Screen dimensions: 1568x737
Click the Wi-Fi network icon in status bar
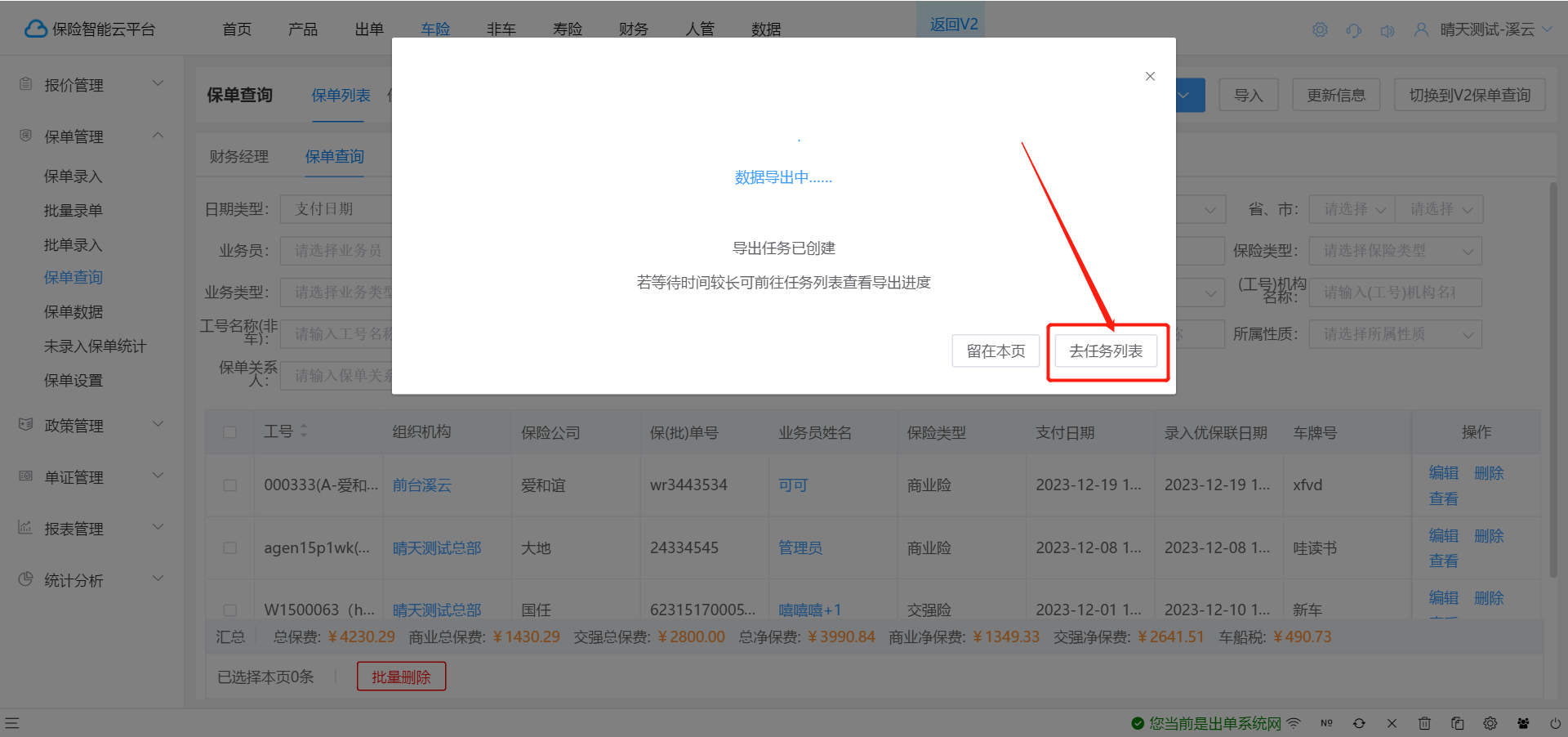coord(1294,723)
